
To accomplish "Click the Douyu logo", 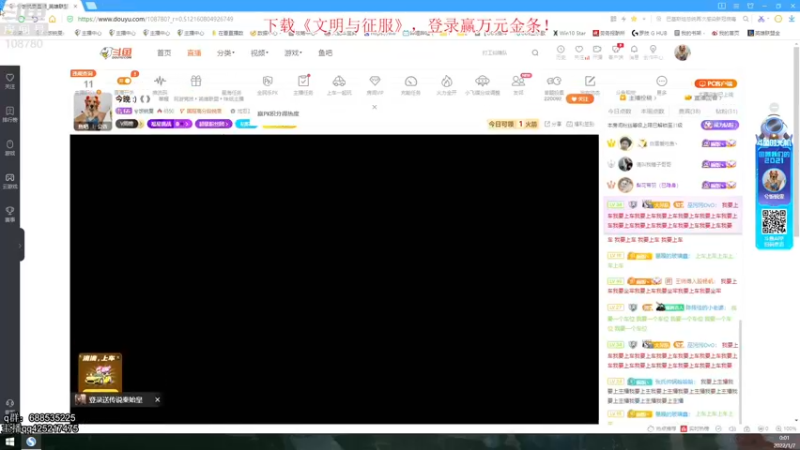I will [x=116, y=53].
